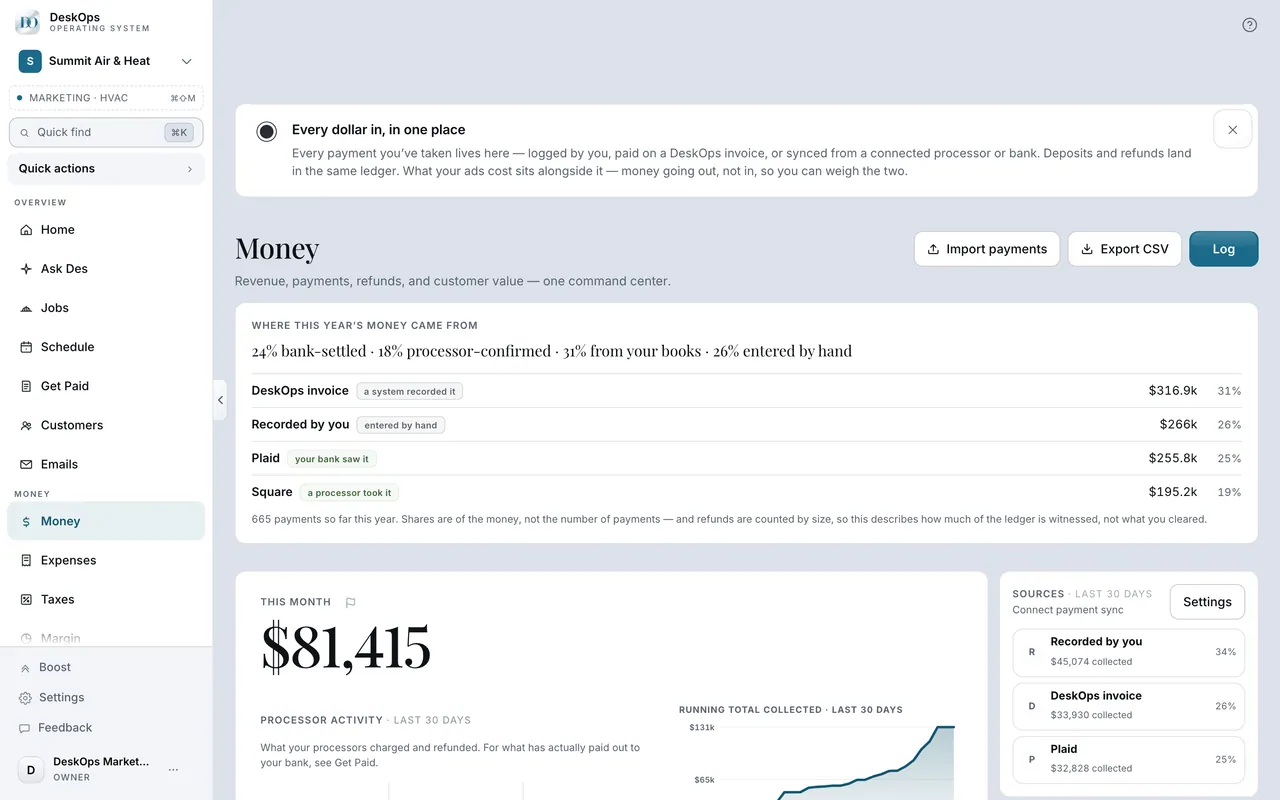Expand Quick actions chevron
1280x800 pixels.
coord(190,169)
